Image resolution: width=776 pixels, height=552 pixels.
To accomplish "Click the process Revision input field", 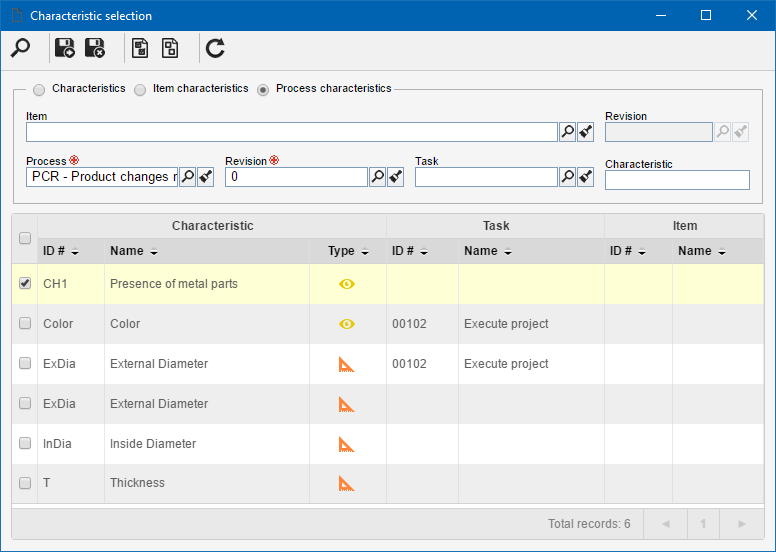I will pos(296,177).
